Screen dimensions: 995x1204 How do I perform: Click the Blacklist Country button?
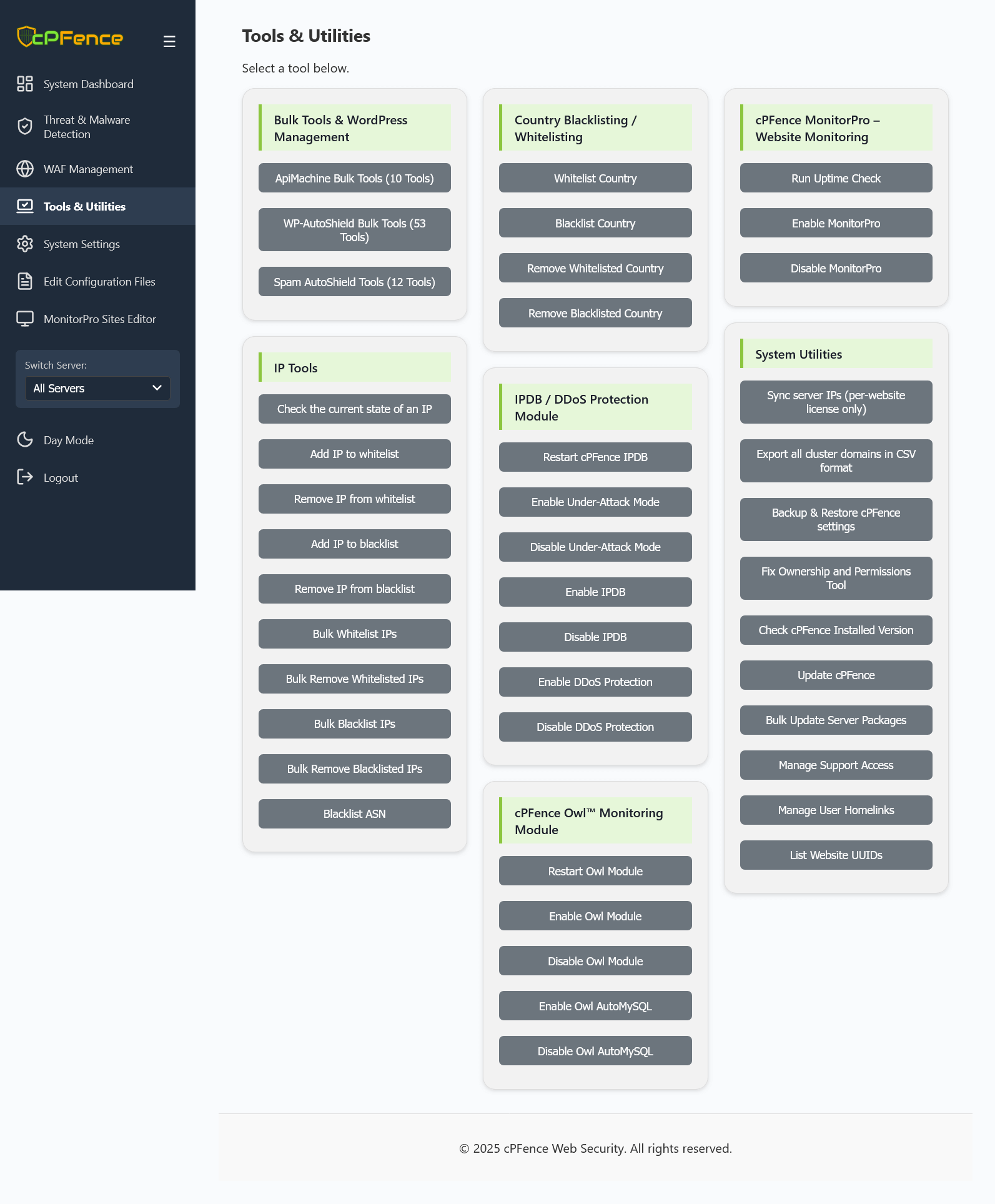(x=595, y=223)
